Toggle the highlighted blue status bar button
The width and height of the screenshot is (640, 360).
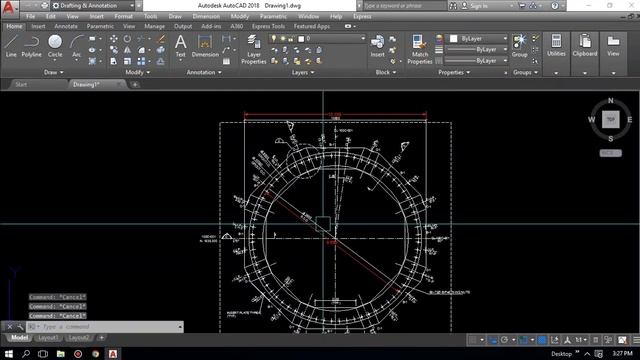tap(542, 340)
